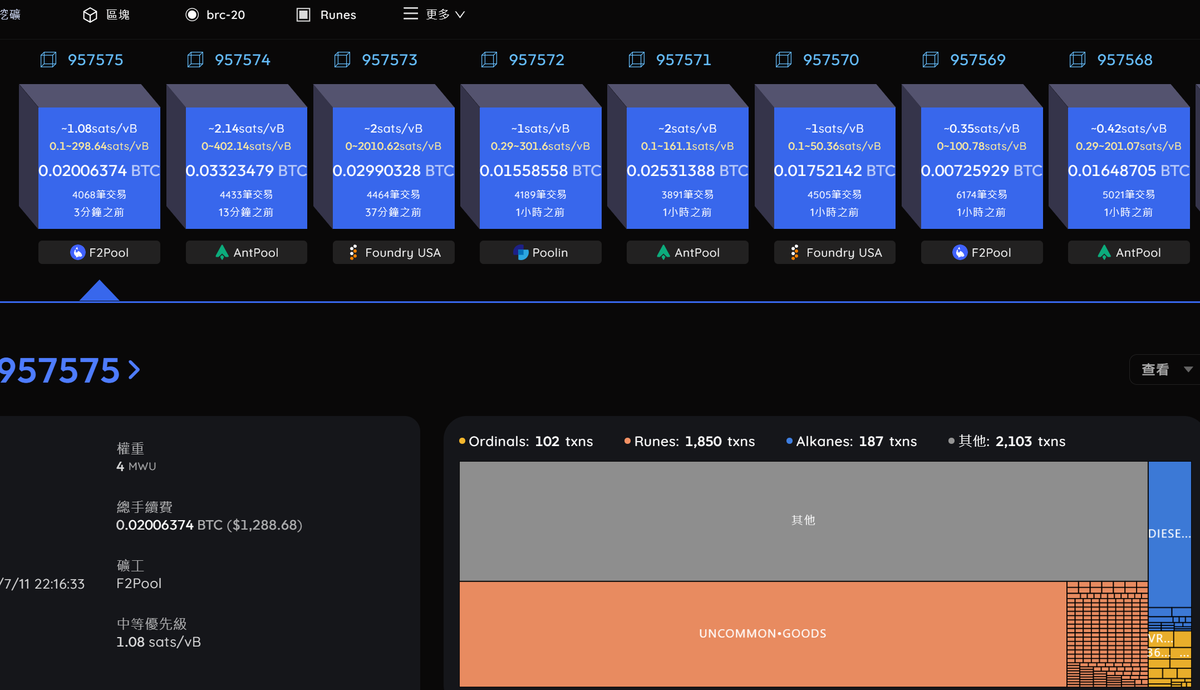Click the cube icon beside block 957572

490,60
